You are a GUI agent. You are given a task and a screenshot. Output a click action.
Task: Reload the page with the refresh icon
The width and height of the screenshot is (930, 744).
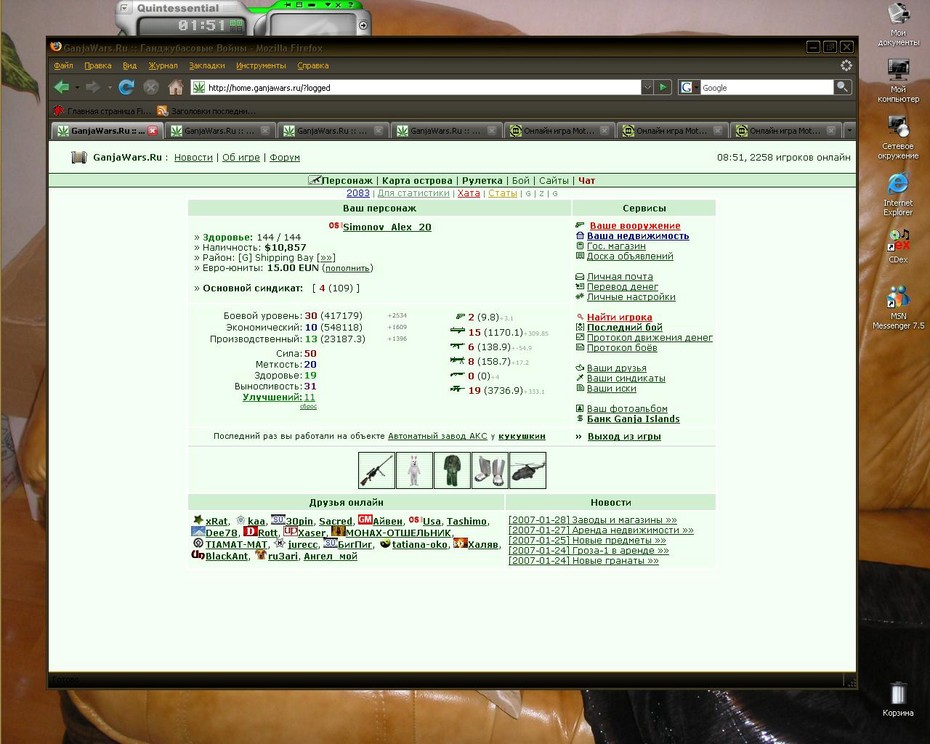126,87
